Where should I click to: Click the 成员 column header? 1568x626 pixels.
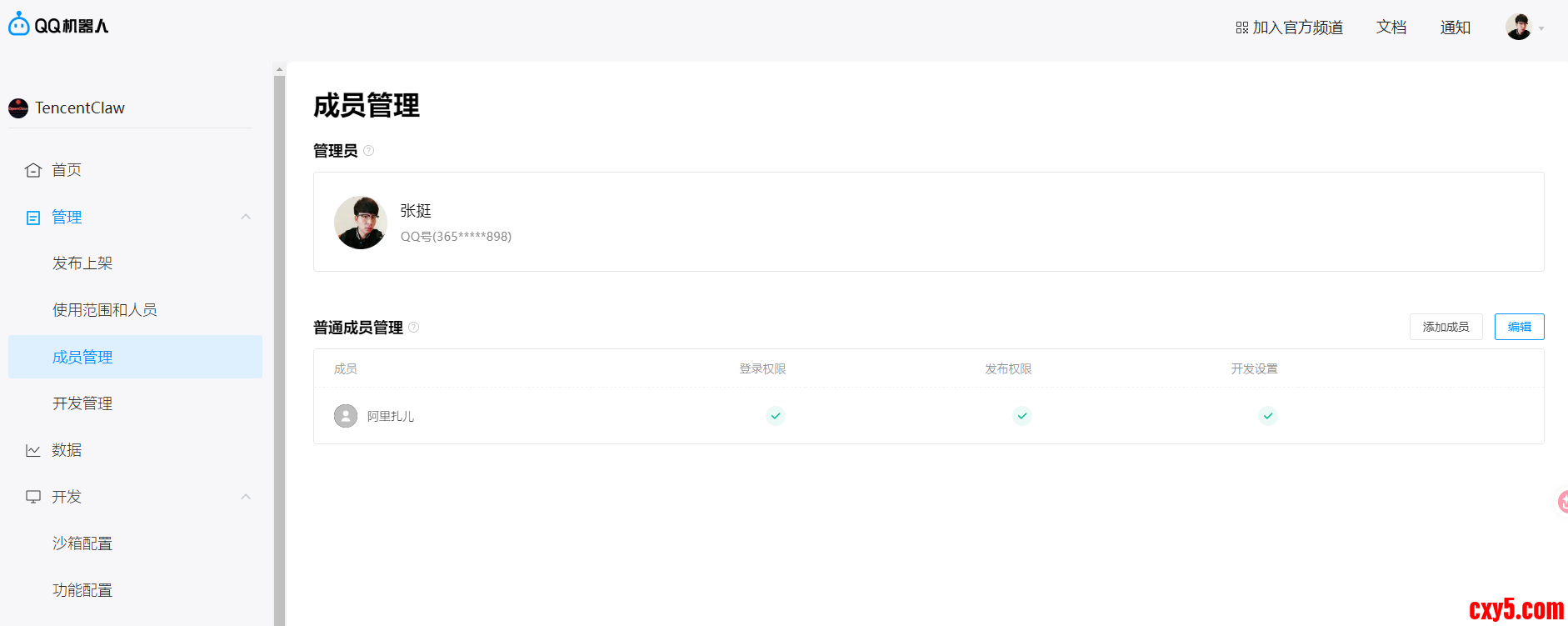point(345,368)
